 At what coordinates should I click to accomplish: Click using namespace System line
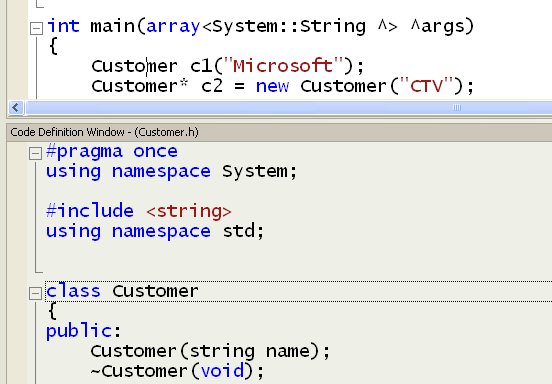(x=172, y=172)
